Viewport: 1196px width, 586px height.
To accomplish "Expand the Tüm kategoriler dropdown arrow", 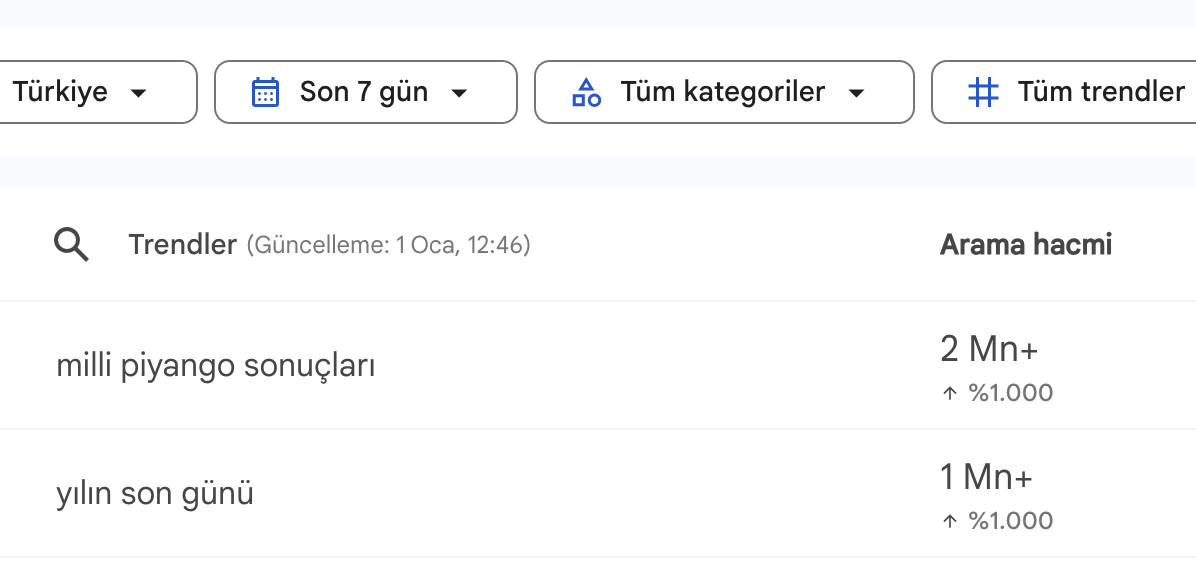I will tap(856, 93).
